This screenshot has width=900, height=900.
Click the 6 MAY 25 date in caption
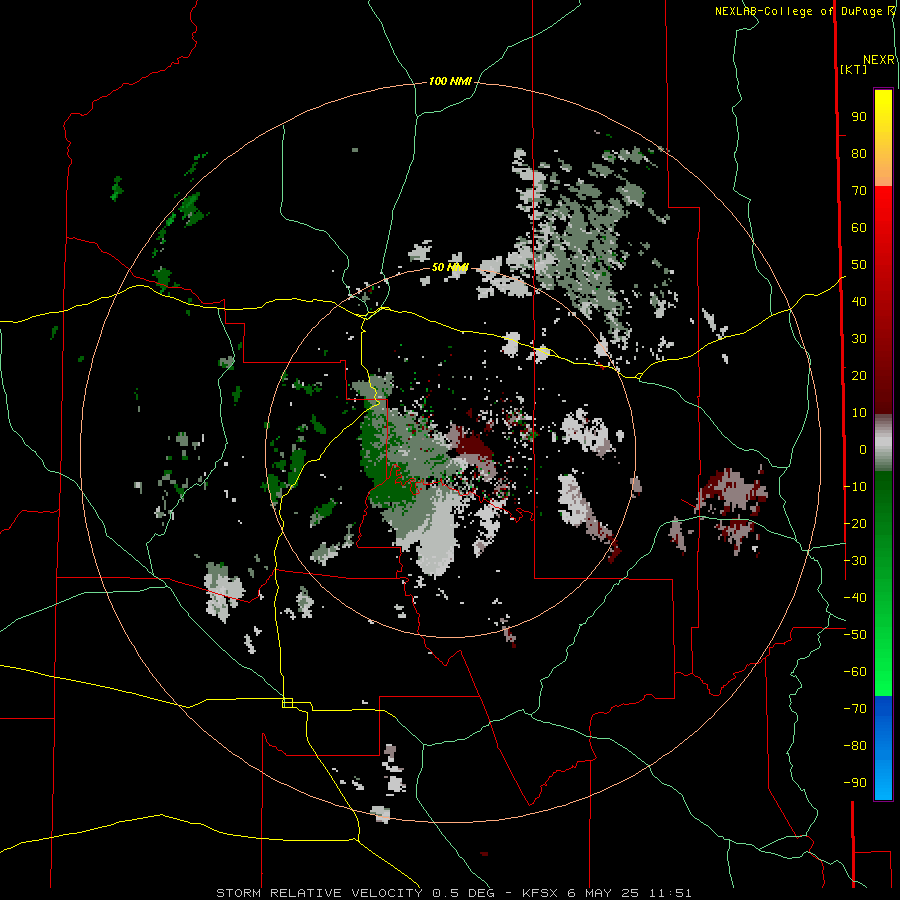[x=604, y=893]
